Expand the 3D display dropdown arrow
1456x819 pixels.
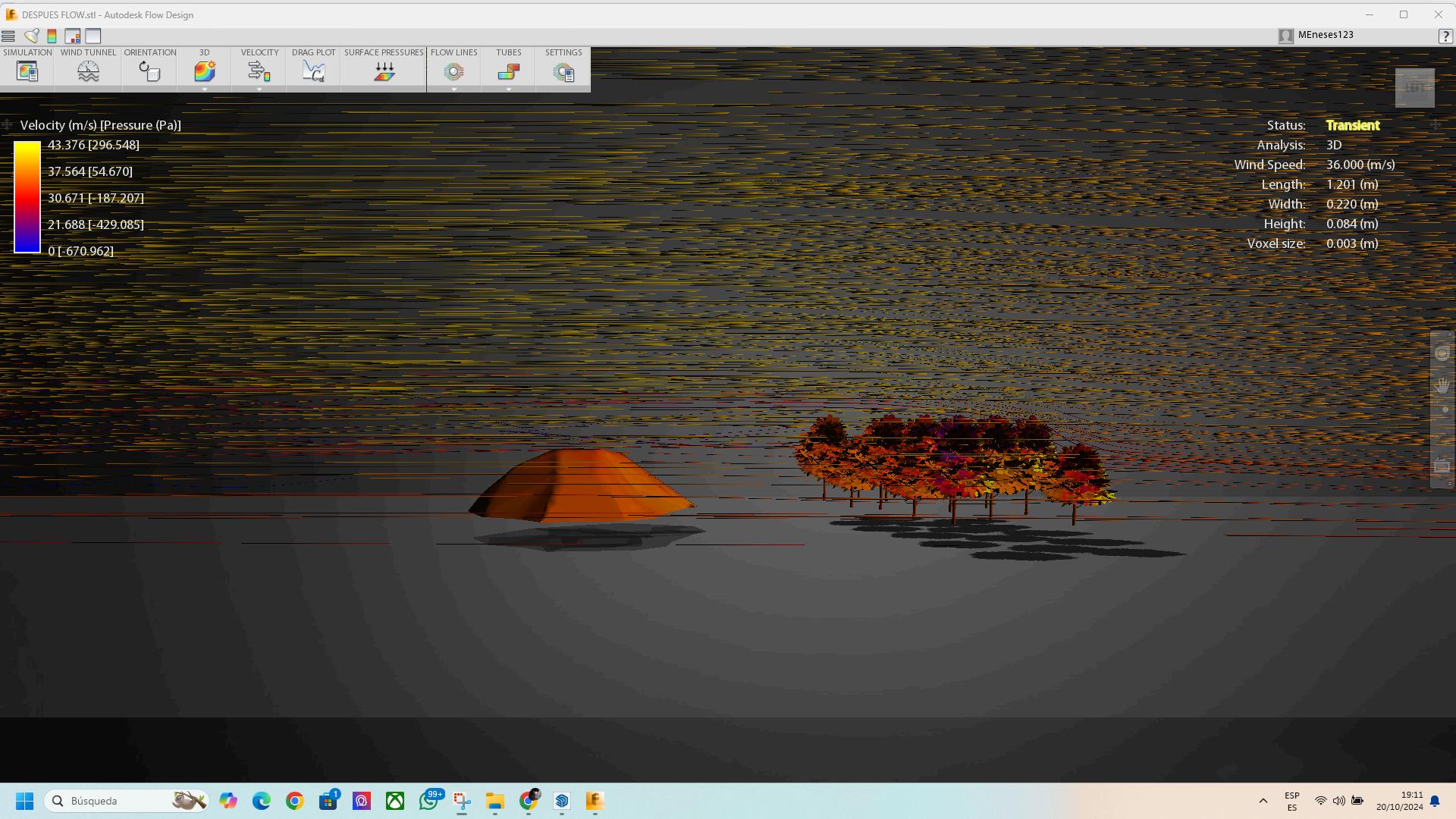tap(205, 89)
